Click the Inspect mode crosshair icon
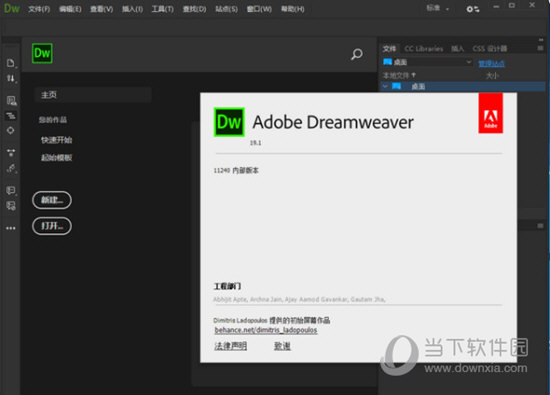 point(11,130)
